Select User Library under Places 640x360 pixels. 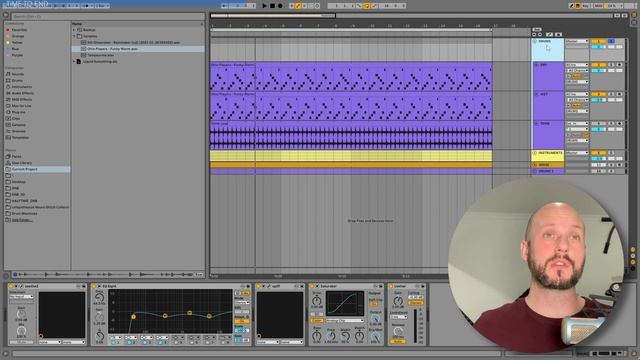[22, 163]
